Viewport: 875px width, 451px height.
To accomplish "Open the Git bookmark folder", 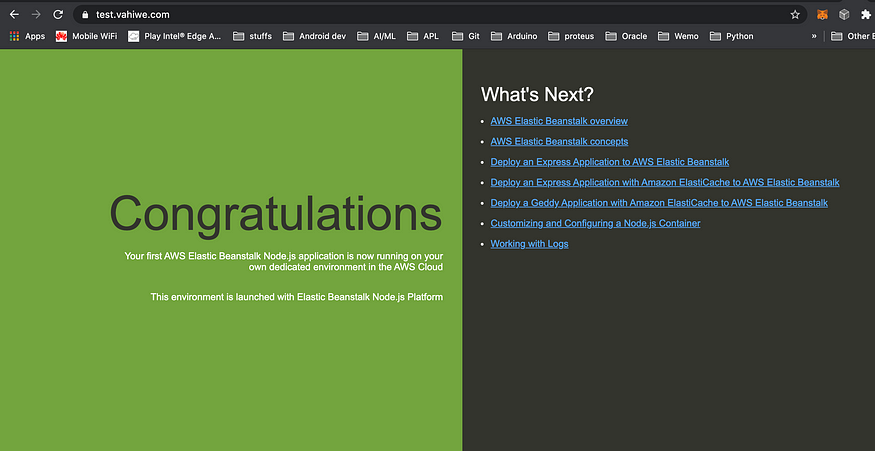I will point(465,36).
